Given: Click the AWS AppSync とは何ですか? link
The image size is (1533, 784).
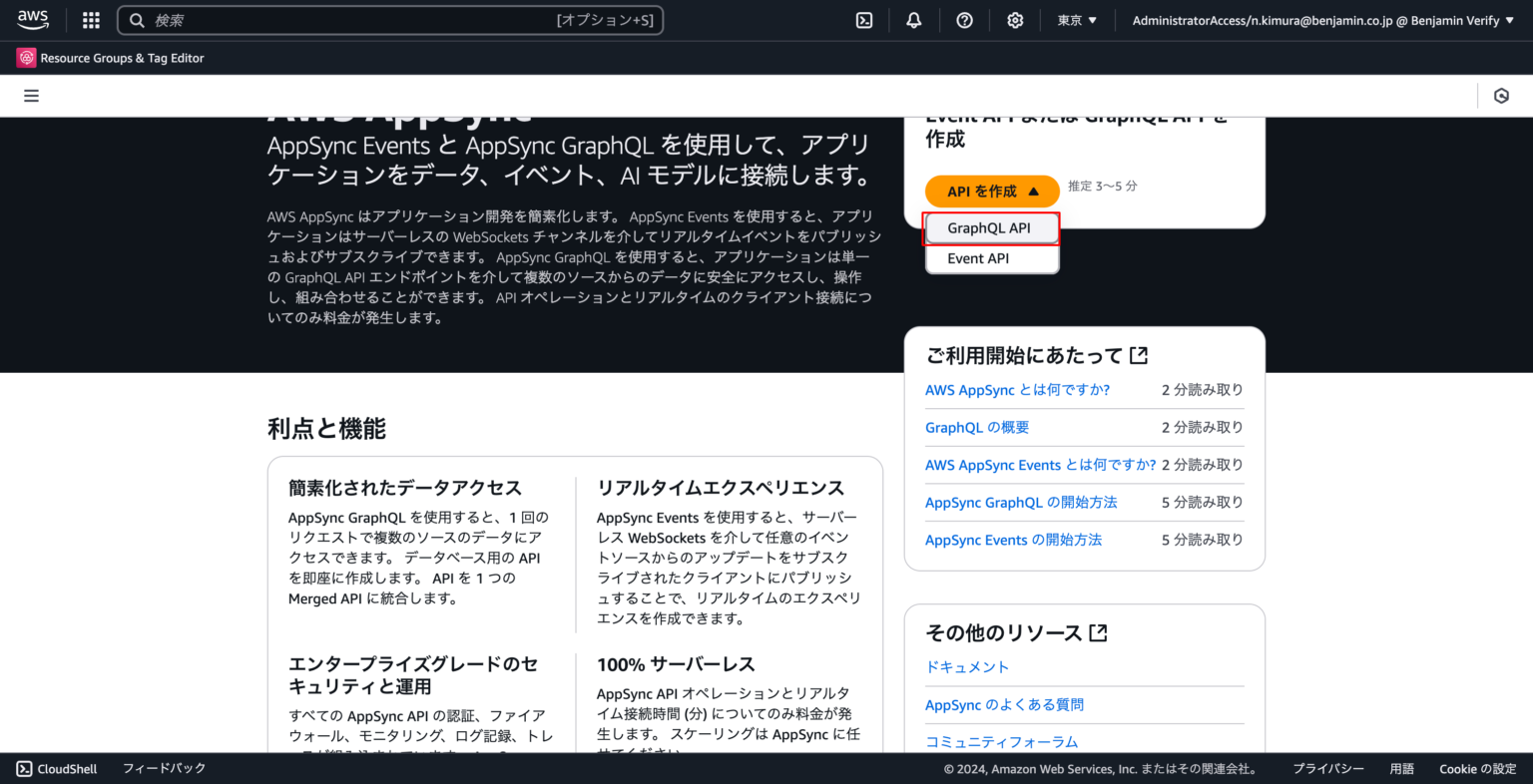Looking at the screenshot, I should (1017, 390).
